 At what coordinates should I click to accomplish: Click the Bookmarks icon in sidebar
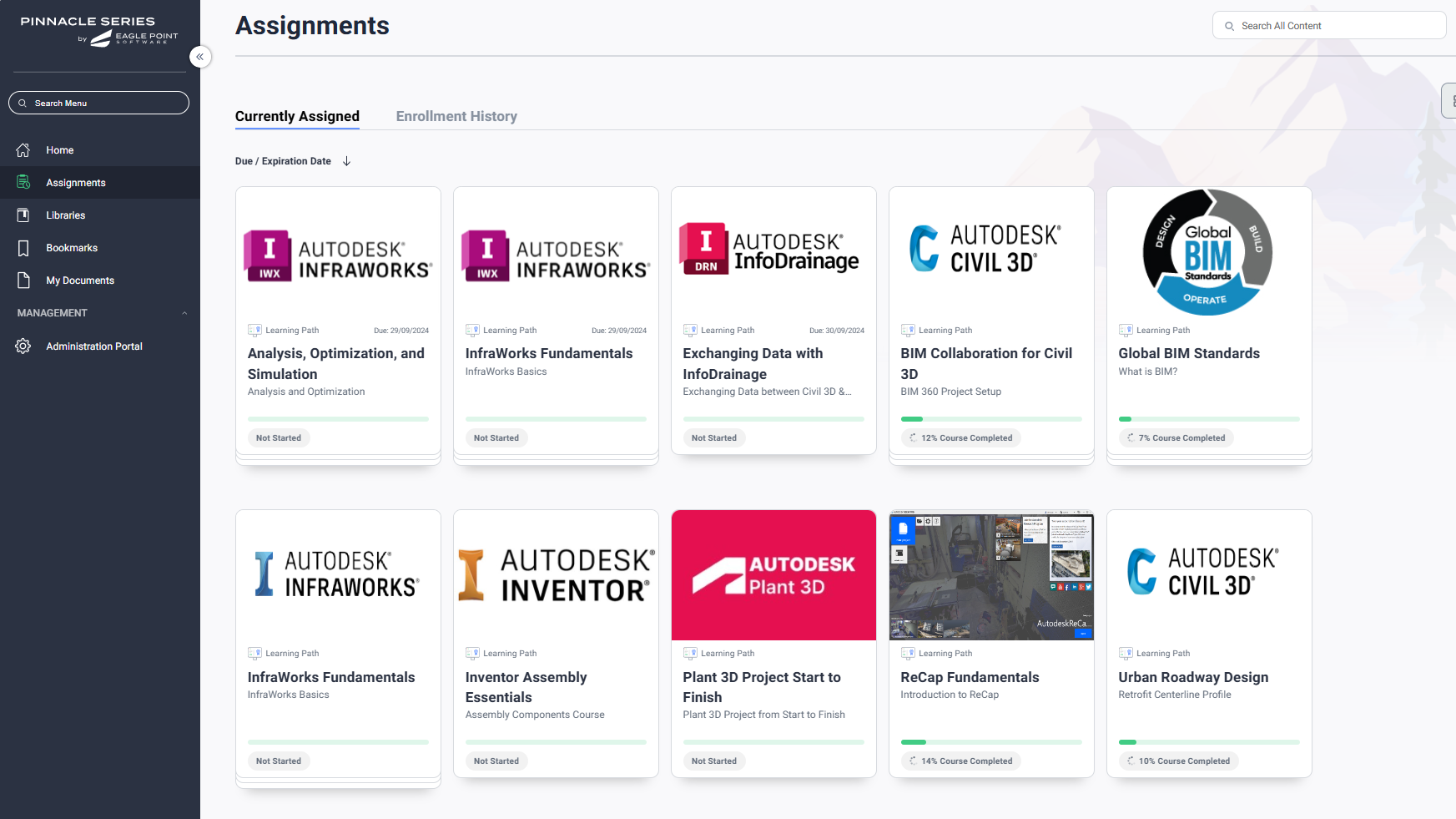(23, 248)
